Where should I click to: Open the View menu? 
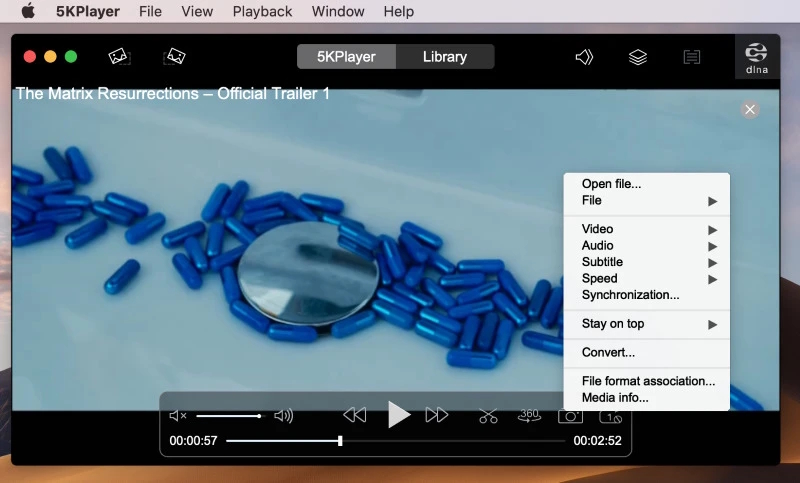(x=197, y=11)
